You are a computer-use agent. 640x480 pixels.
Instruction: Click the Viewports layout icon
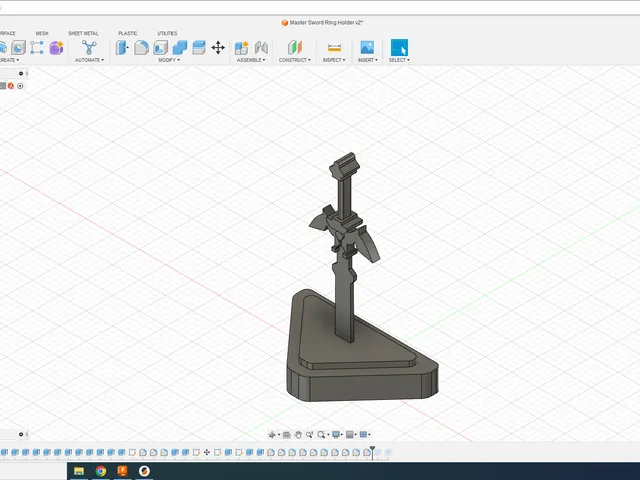(x=363, y=435)
